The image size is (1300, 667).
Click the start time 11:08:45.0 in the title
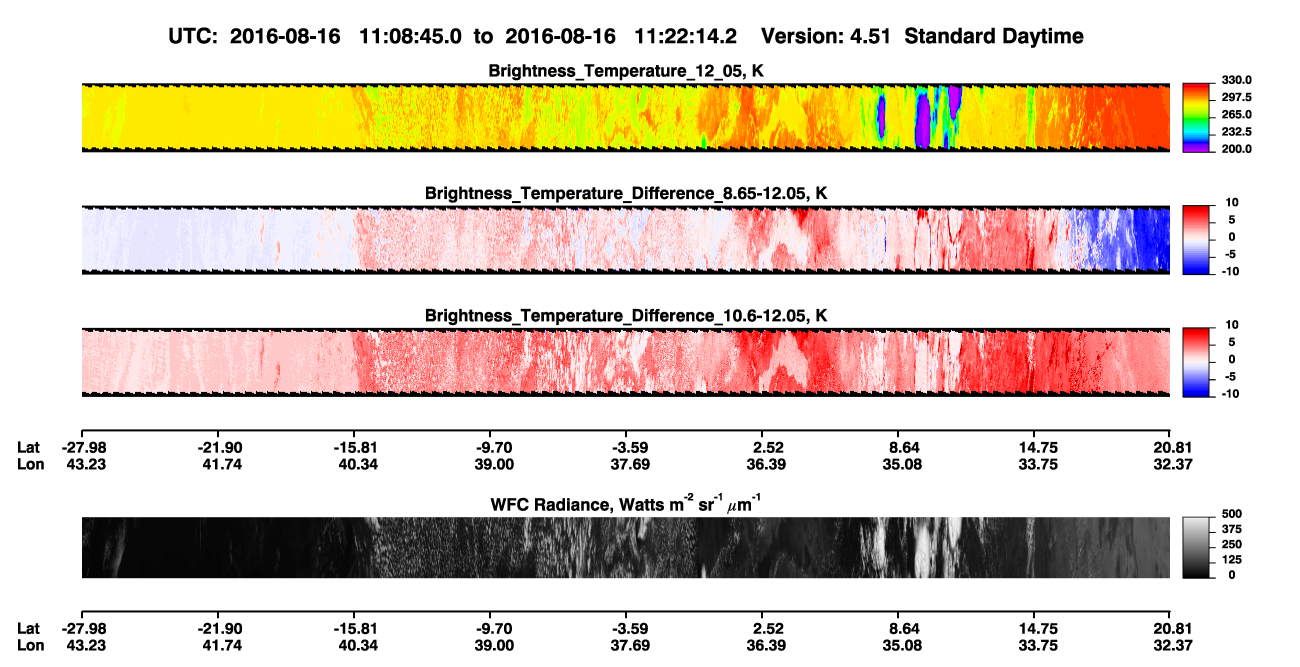point(410,37)
